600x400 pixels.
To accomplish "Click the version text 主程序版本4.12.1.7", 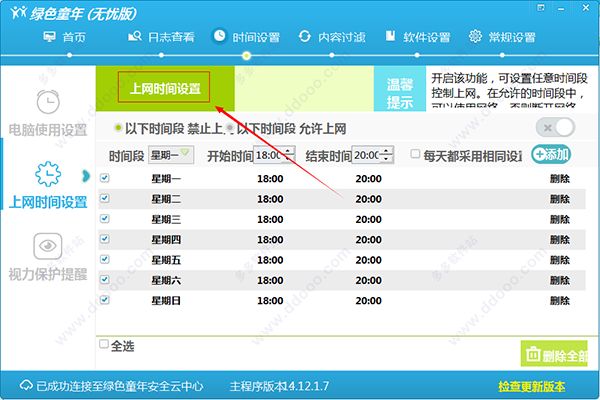I will [x=279, y=386].
